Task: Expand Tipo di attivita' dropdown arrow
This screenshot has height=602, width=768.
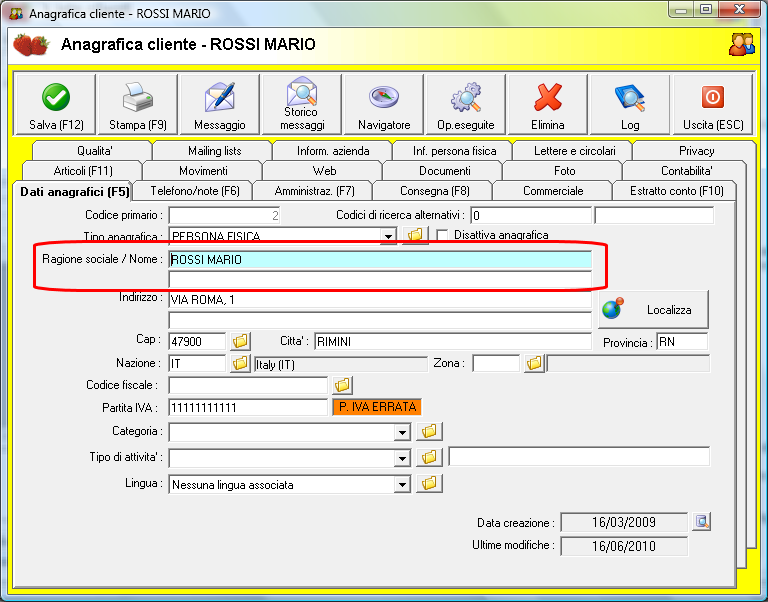Action: tap(402, 458)
